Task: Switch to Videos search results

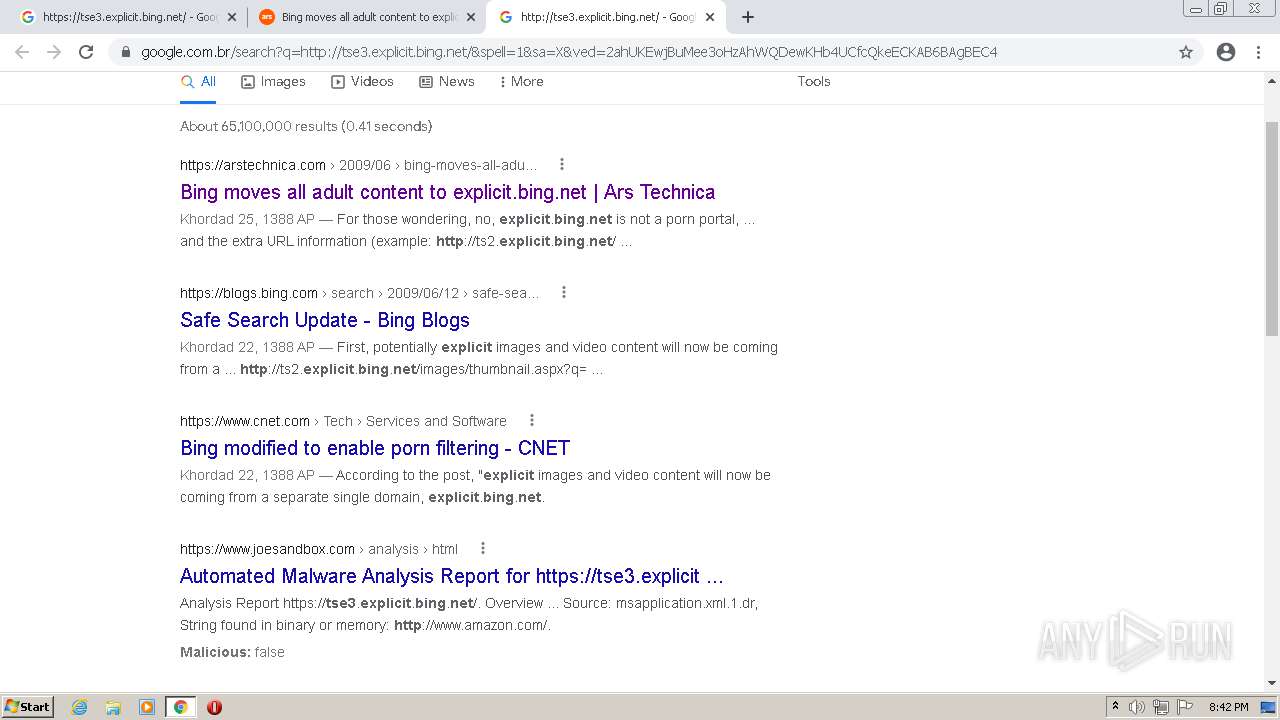Action: 362,82
